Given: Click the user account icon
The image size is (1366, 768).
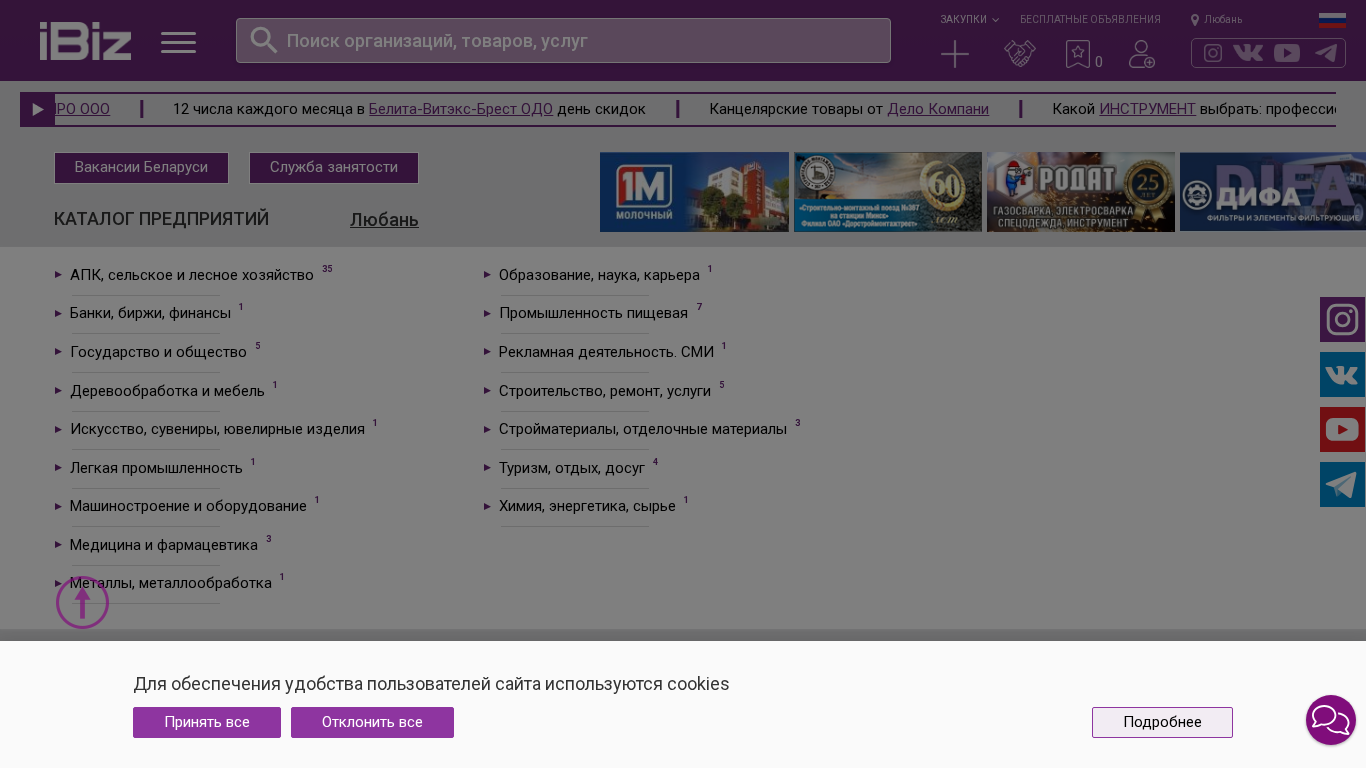Looking at the screenshot, I should [1142, 54].
